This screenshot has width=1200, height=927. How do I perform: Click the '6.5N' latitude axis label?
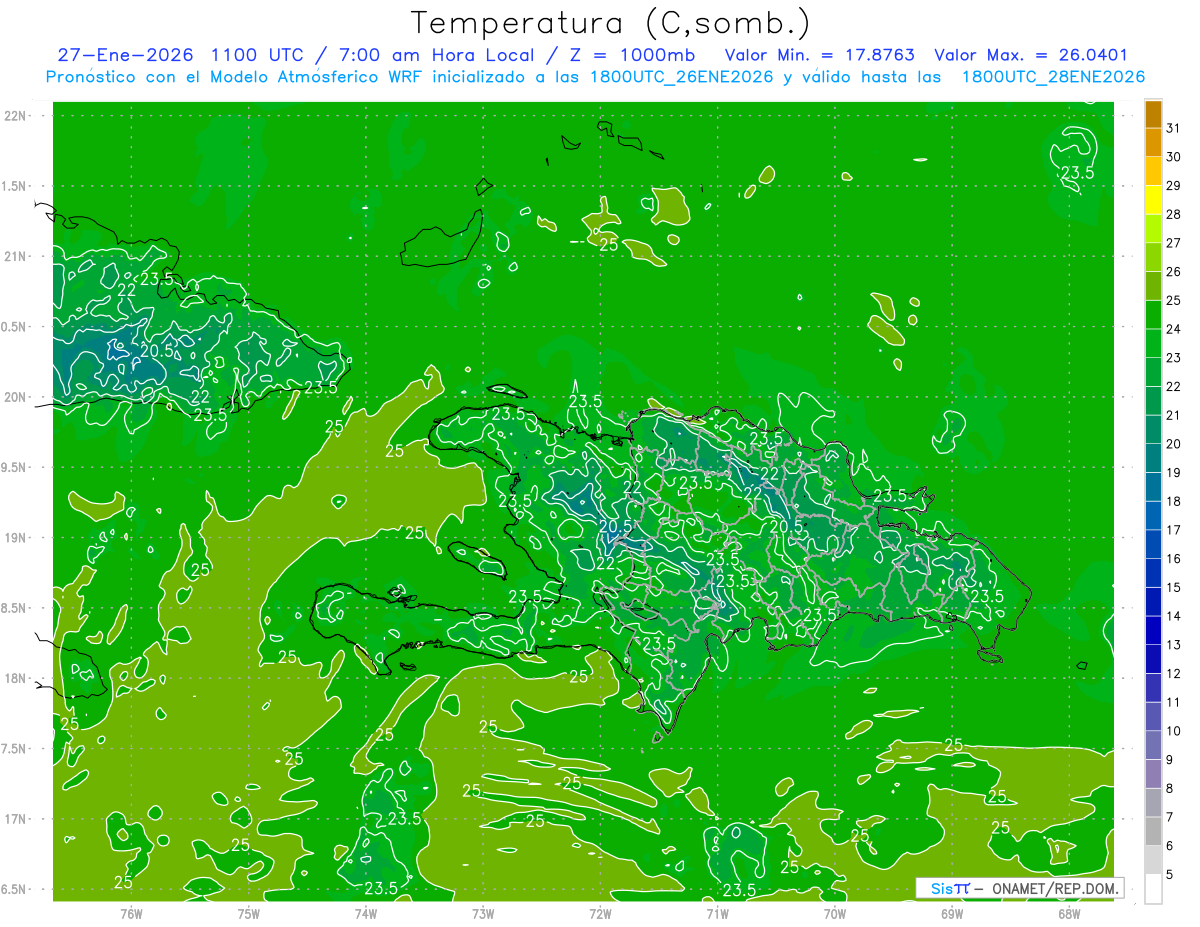click(x=15, y=889)
